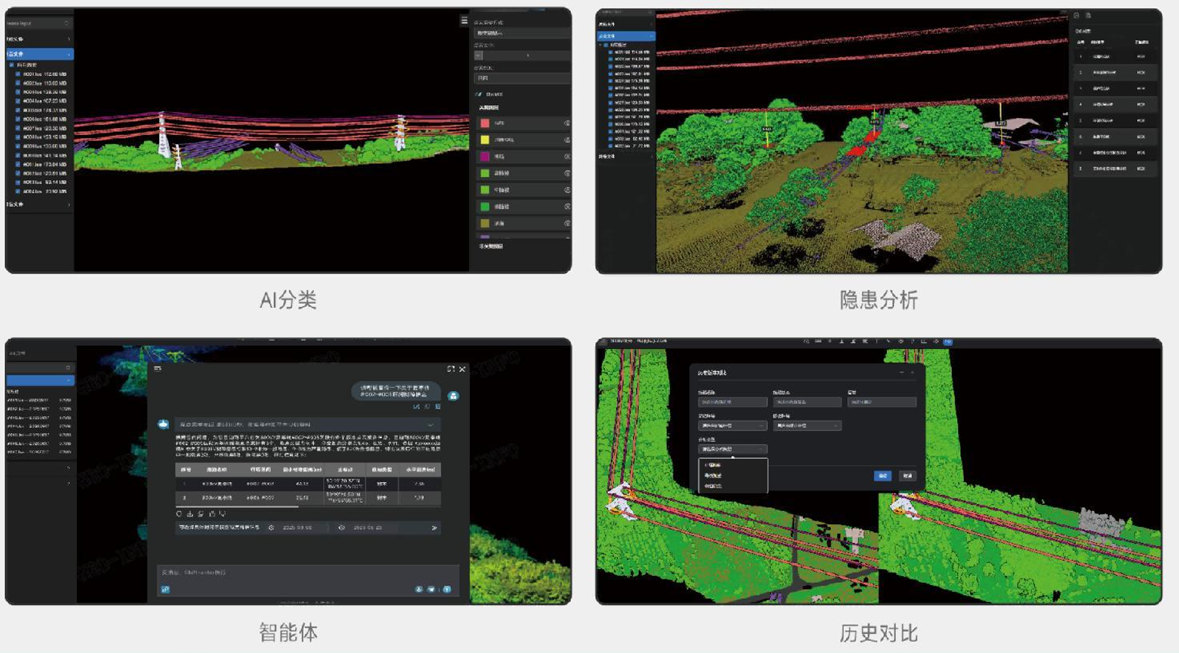Uncheck the #001.las file checkbox

click(18, 74)
